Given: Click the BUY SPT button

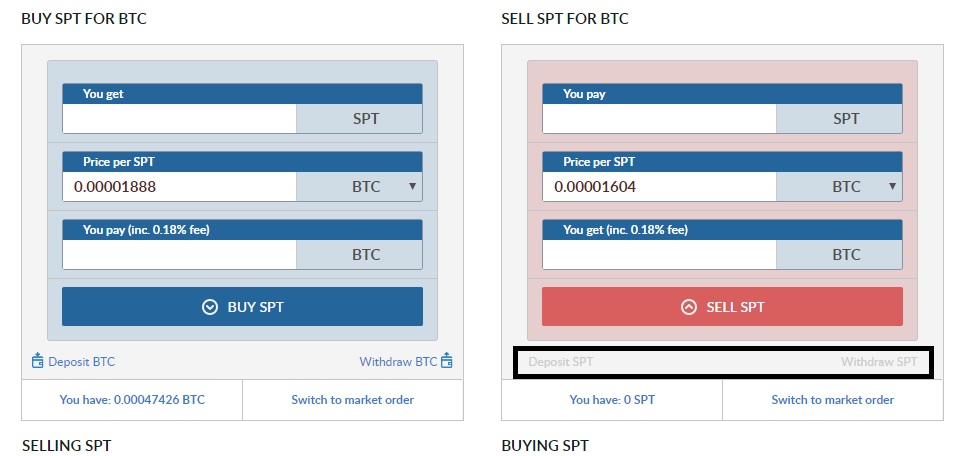Looking at the screenshot, I should (242, 306).
